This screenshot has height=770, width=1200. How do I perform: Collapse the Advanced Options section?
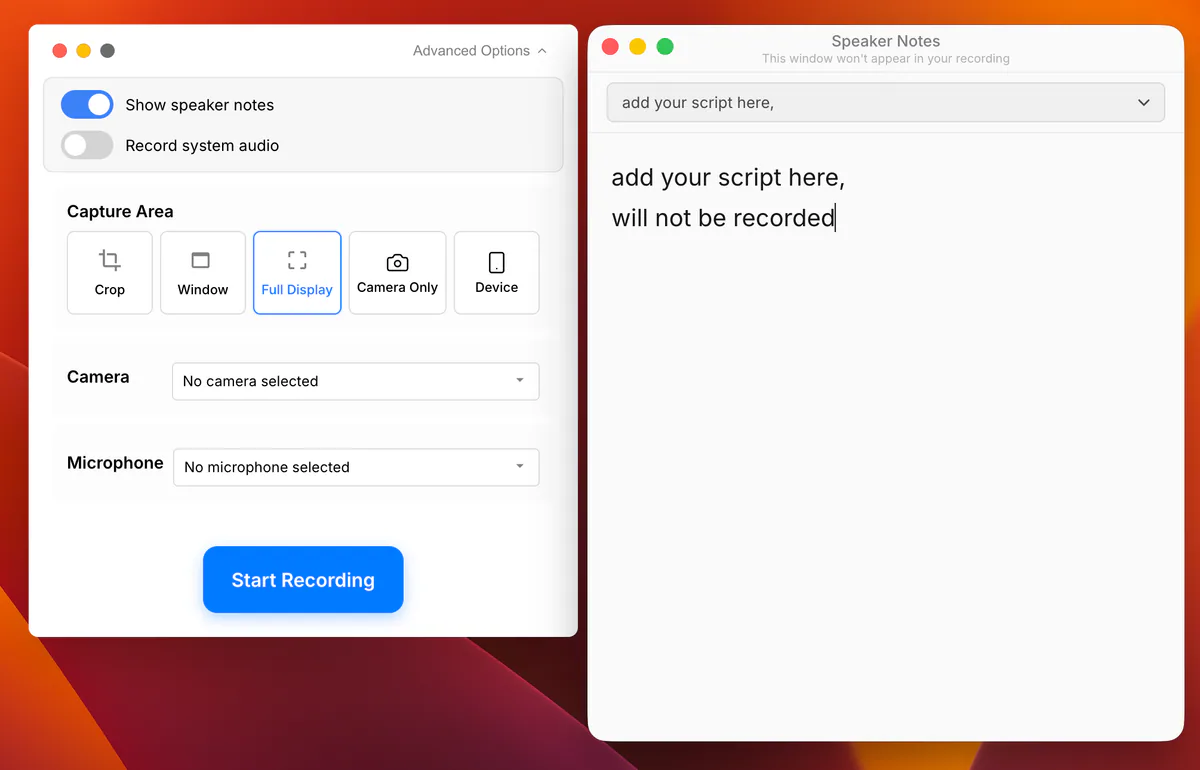[480, 51]
